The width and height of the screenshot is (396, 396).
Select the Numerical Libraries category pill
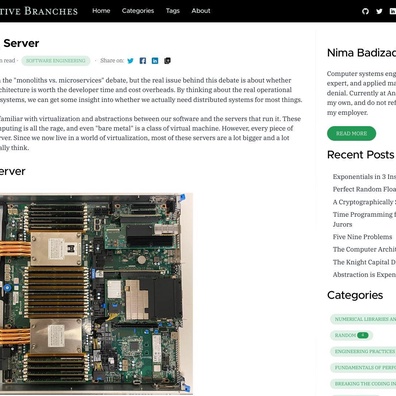(x=363, y=319)
